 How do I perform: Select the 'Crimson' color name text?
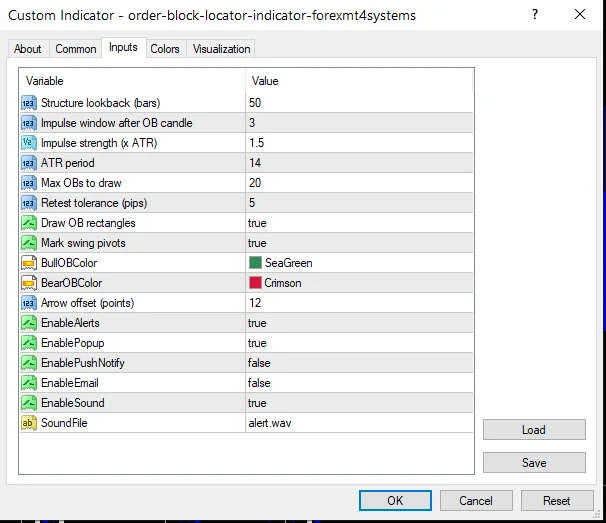(x=283, y=283)
